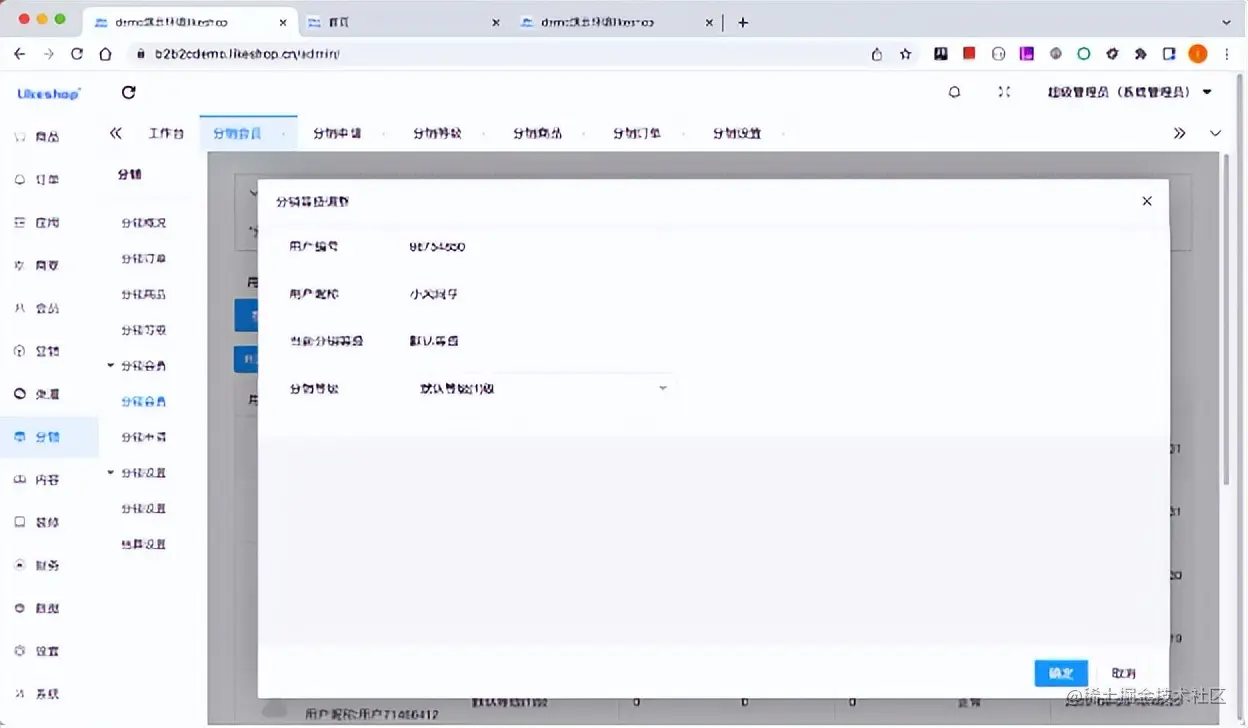Show more tabs with double-right arrow
1248x728 pixels.
1179,133
